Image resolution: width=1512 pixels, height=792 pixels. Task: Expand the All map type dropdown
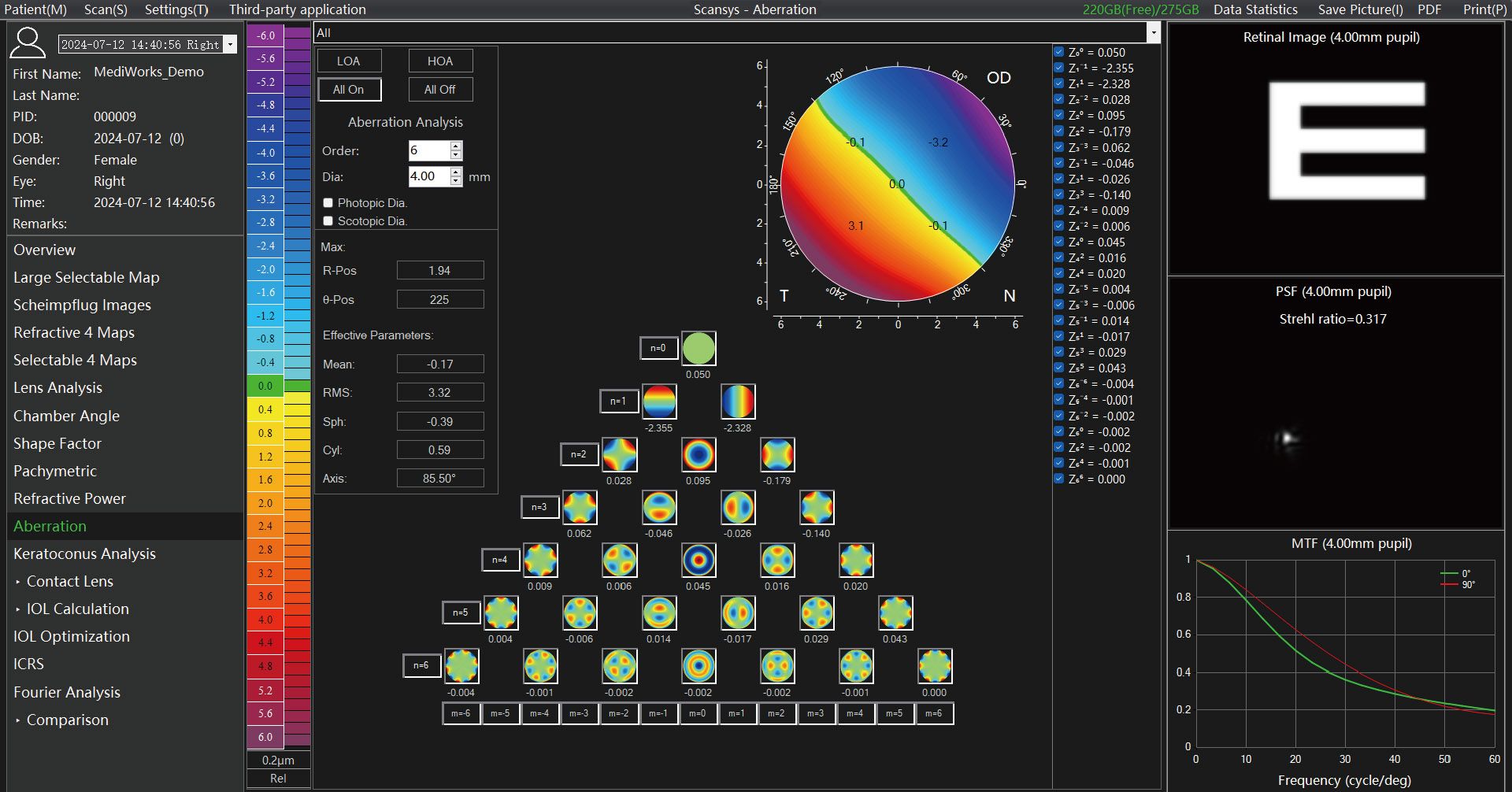pos(1154,33)
